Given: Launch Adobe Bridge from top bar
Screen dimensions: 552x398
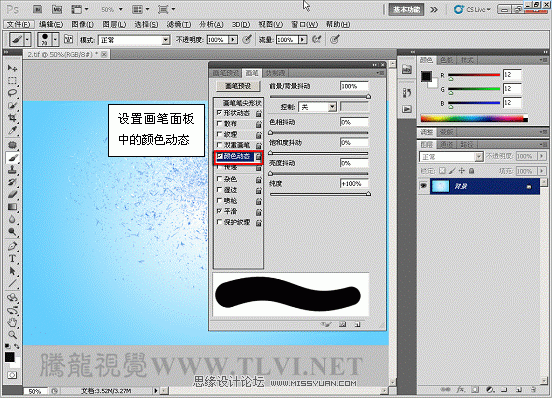Looking at the screenshot, I should coord(38,9).
